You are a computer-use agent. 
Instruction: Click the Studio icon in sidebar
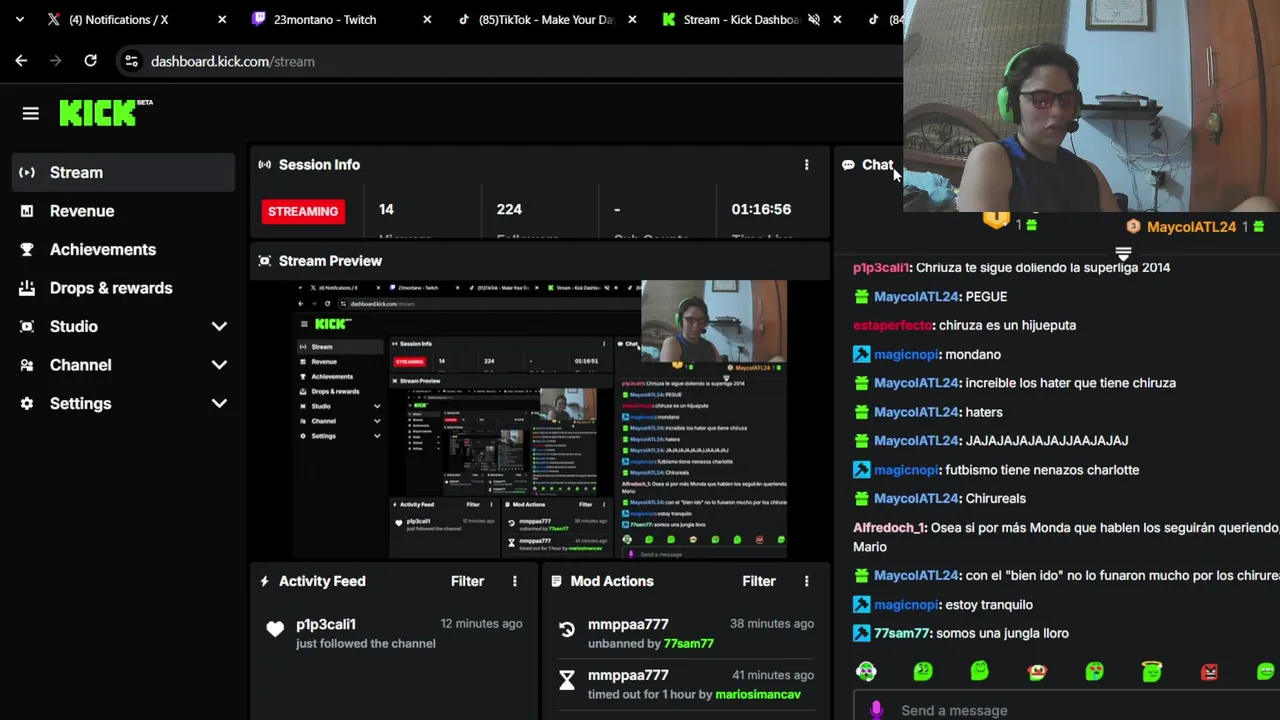[27, 326]
